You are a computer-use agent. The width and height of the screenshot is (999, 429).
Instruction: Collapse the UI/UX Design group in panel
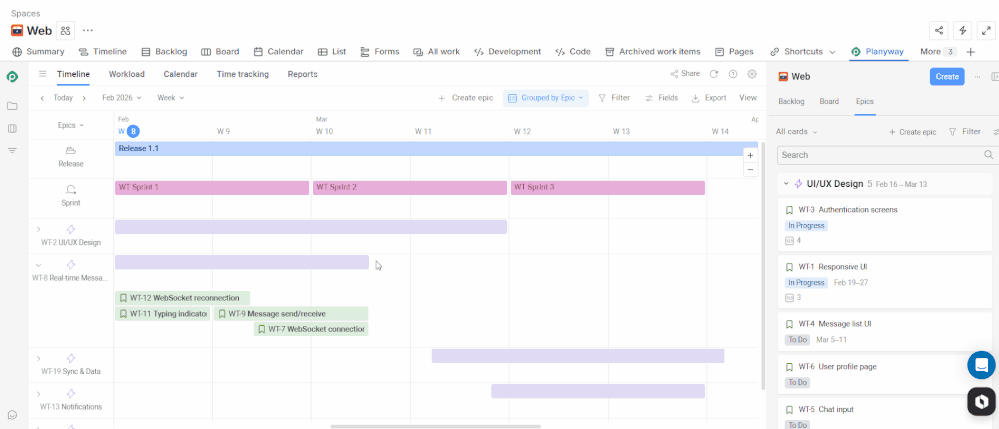[x=786, y=184]
